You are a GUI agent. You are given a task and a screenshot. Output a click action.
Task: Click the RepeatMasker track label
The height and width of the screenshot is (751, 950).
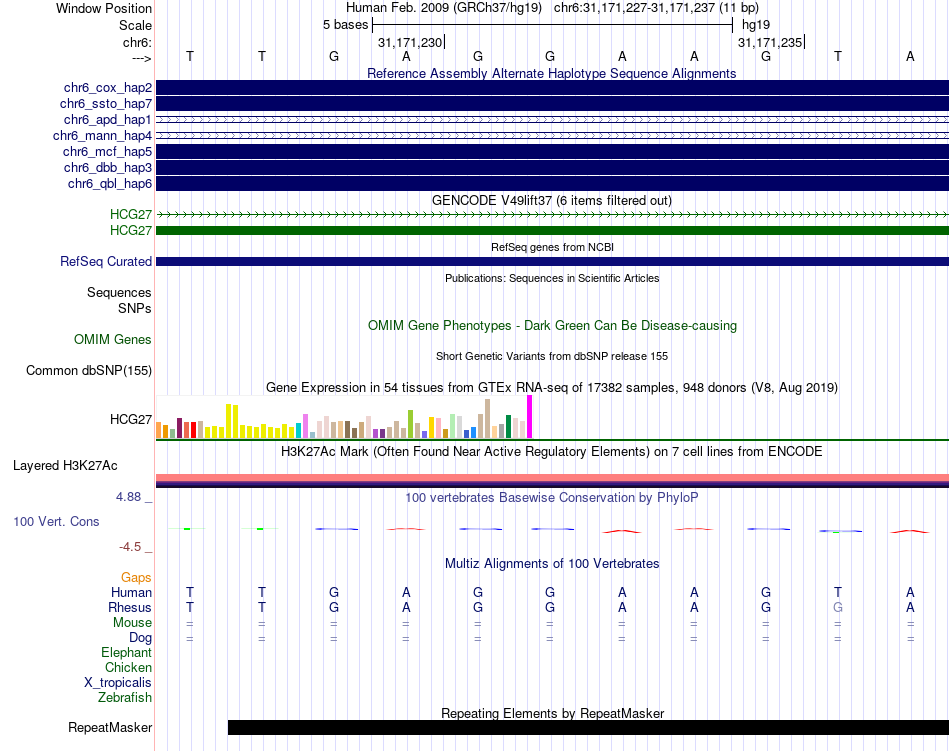[x=110, y=727]
